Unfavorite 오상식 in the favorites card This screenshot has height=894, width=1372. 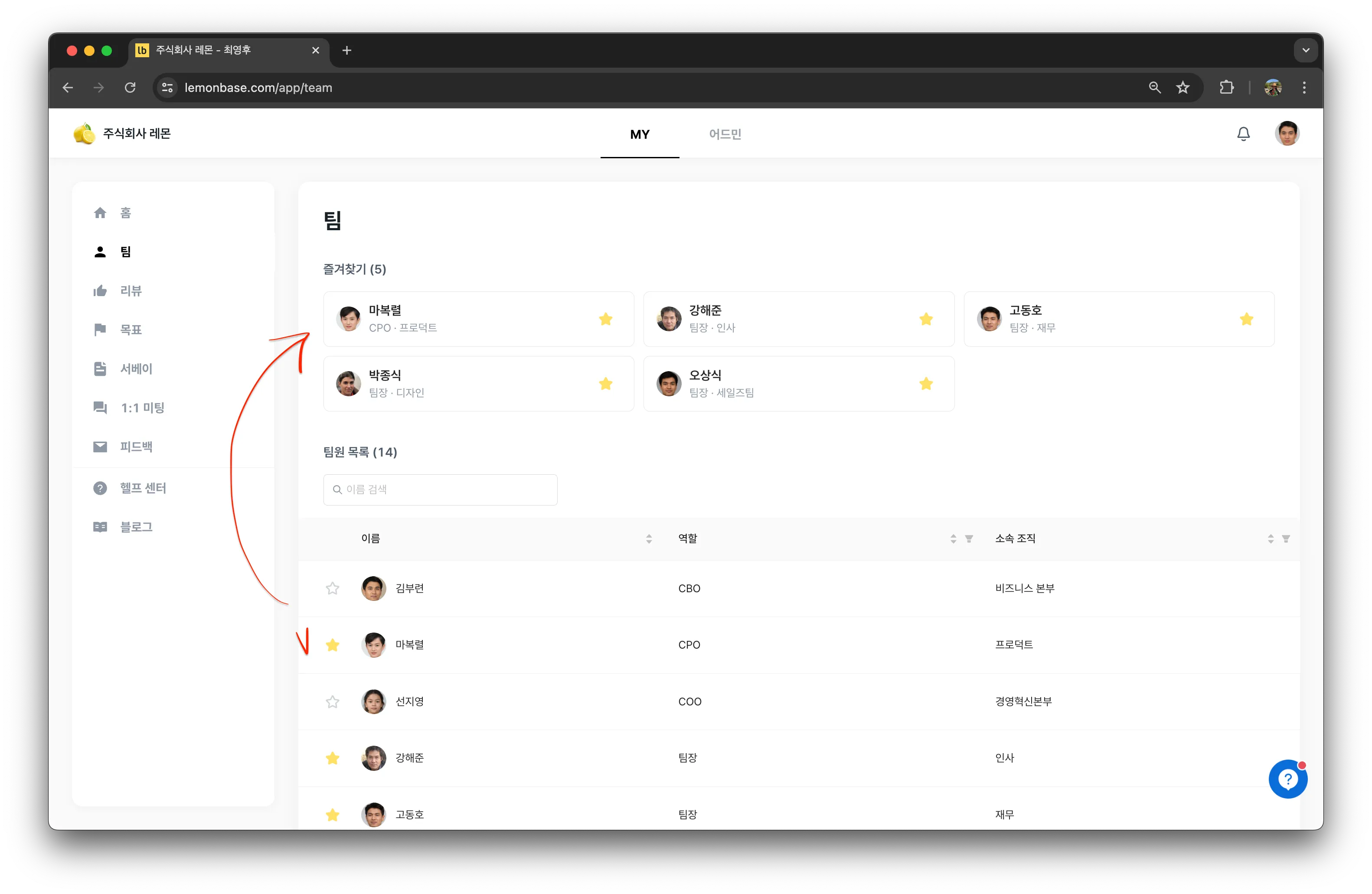click(926, 383)
